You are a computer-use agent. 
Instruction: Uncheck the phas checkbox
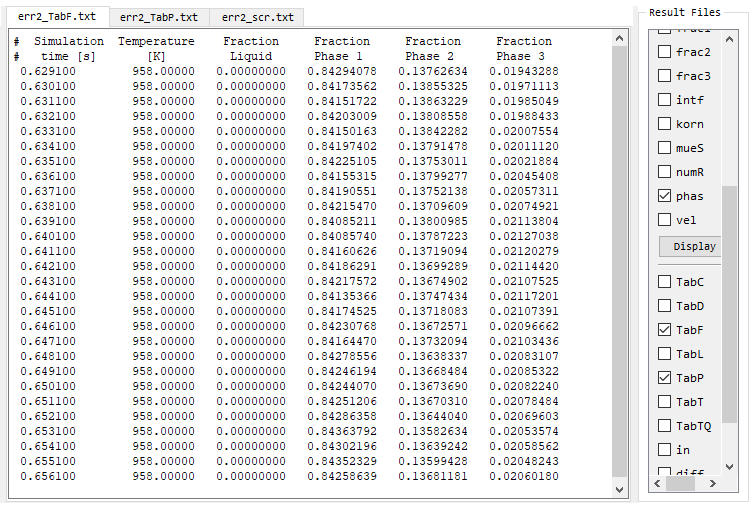coord(664,196)
